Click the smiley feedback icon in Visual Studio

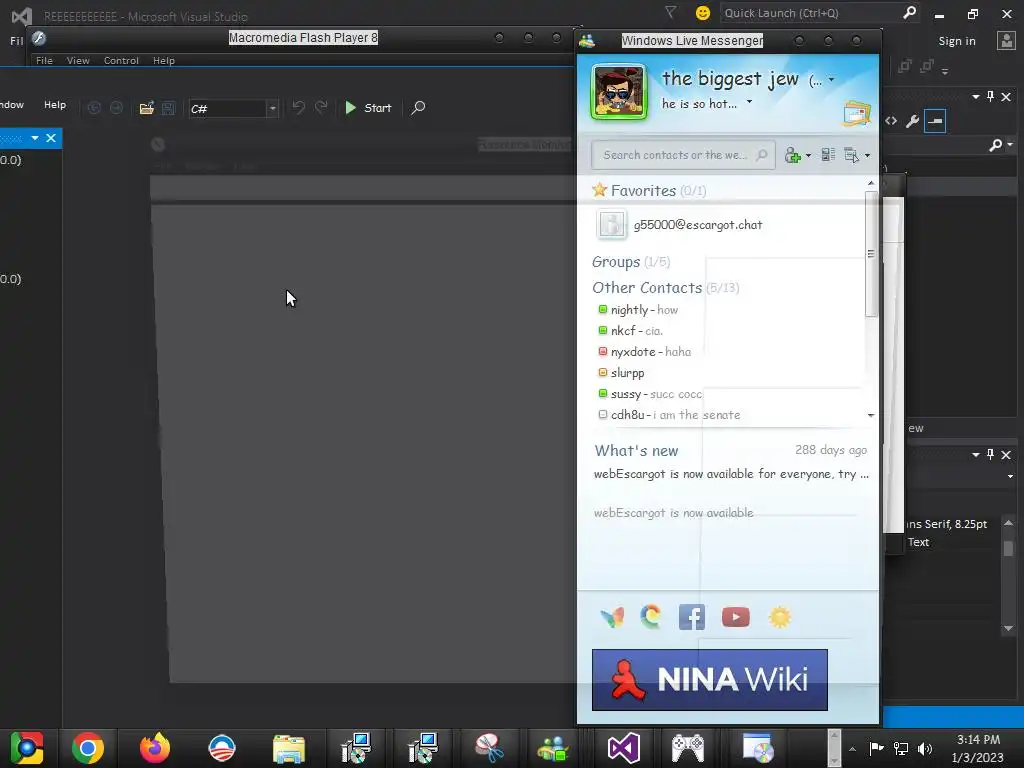point(703,13)
